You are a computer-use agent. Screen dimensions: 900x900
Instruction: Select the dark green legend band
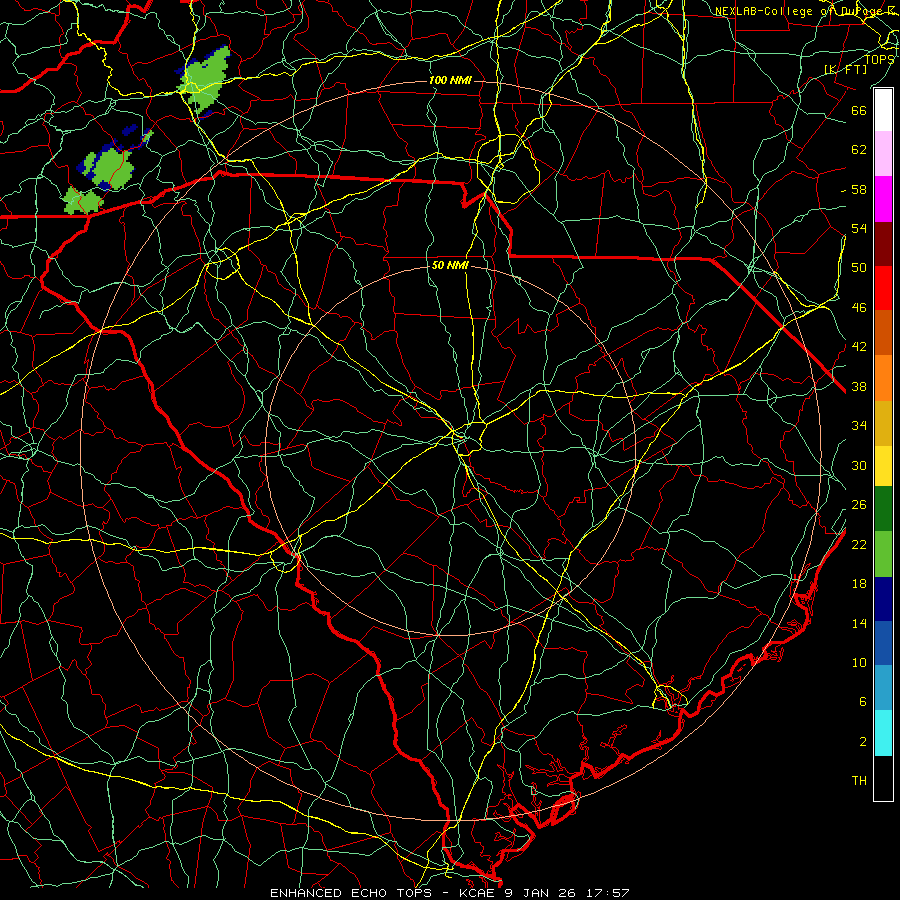[x=883, y=509]
